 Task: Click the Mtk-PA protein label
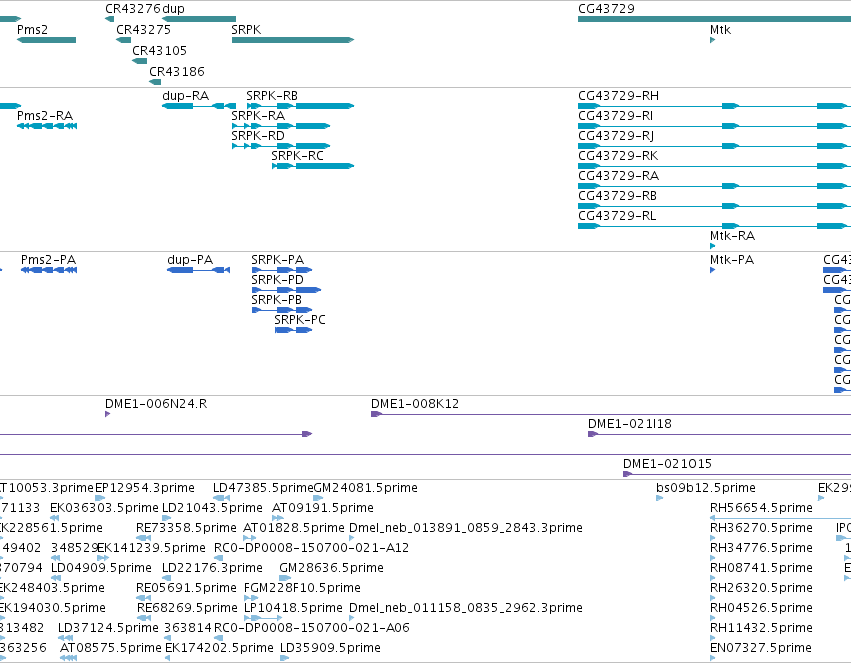tap(732, 260)
